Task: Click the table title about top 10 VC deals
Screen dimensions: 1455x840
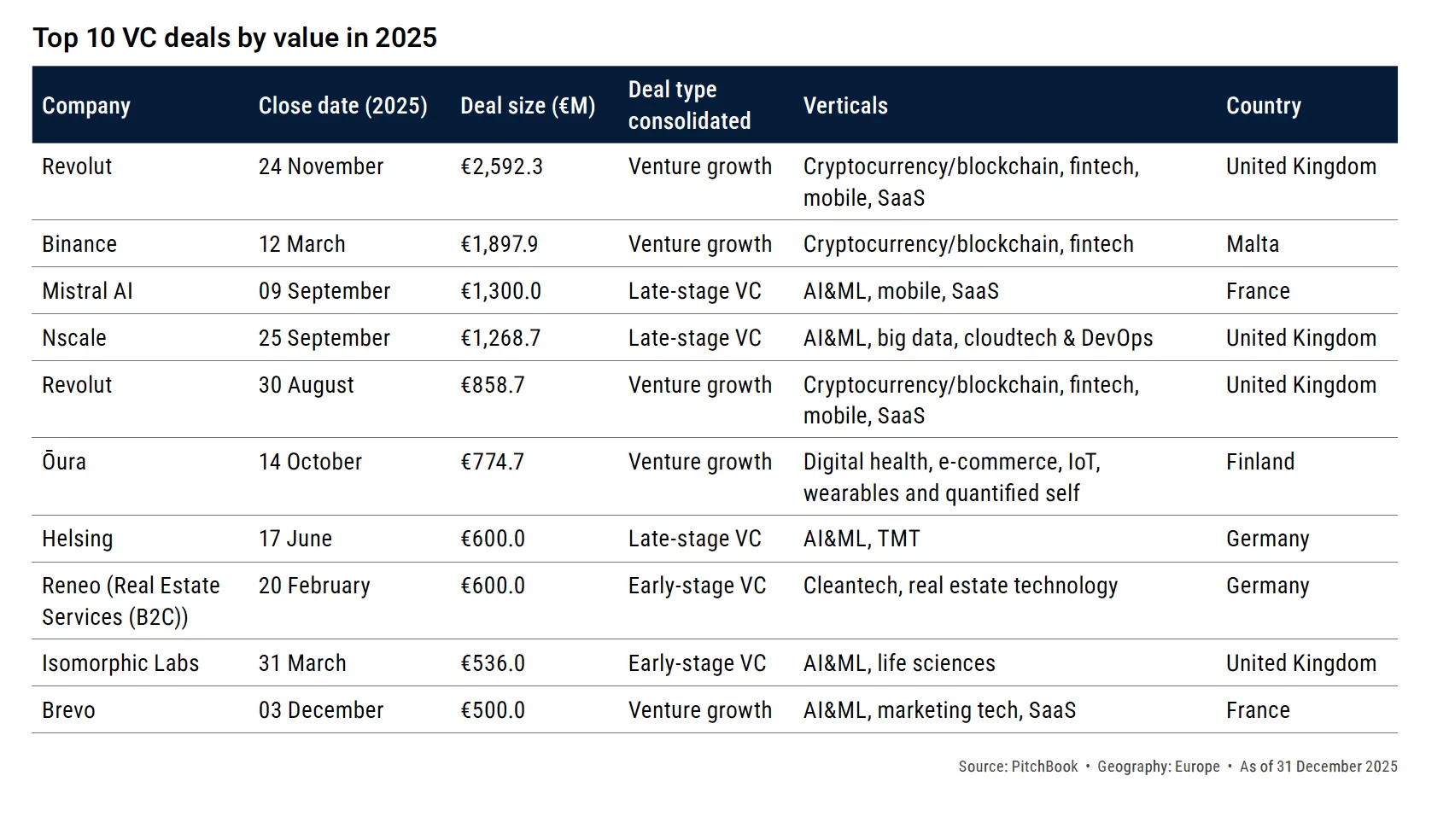Action: (235, 38)
